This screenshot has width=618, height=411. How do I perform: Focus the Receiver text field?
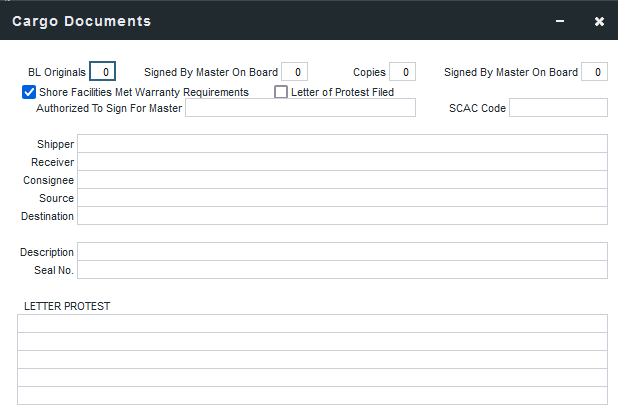342,162
